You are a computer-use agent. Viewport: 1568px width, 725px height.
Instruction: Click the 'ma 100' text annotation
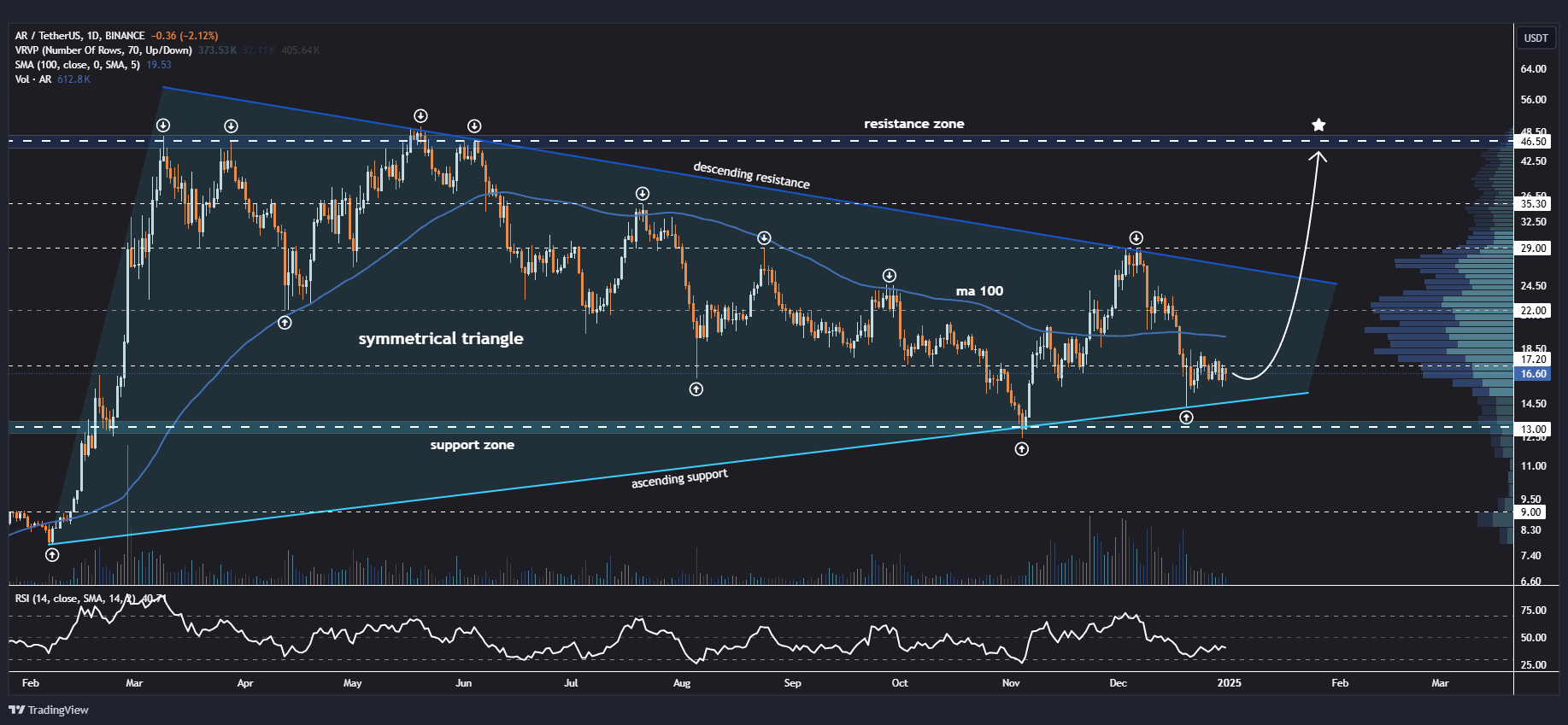point(979,291)
